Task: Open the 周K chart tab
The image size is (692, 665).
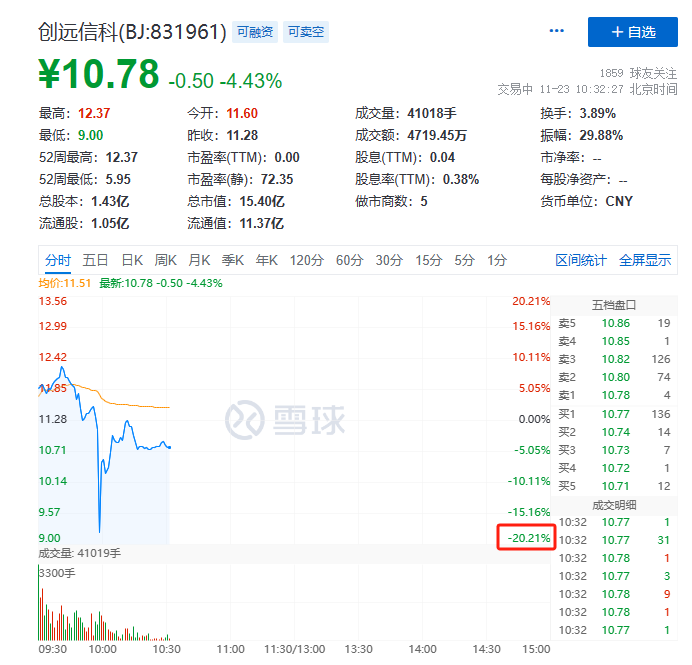Action: tap(165, 260)
